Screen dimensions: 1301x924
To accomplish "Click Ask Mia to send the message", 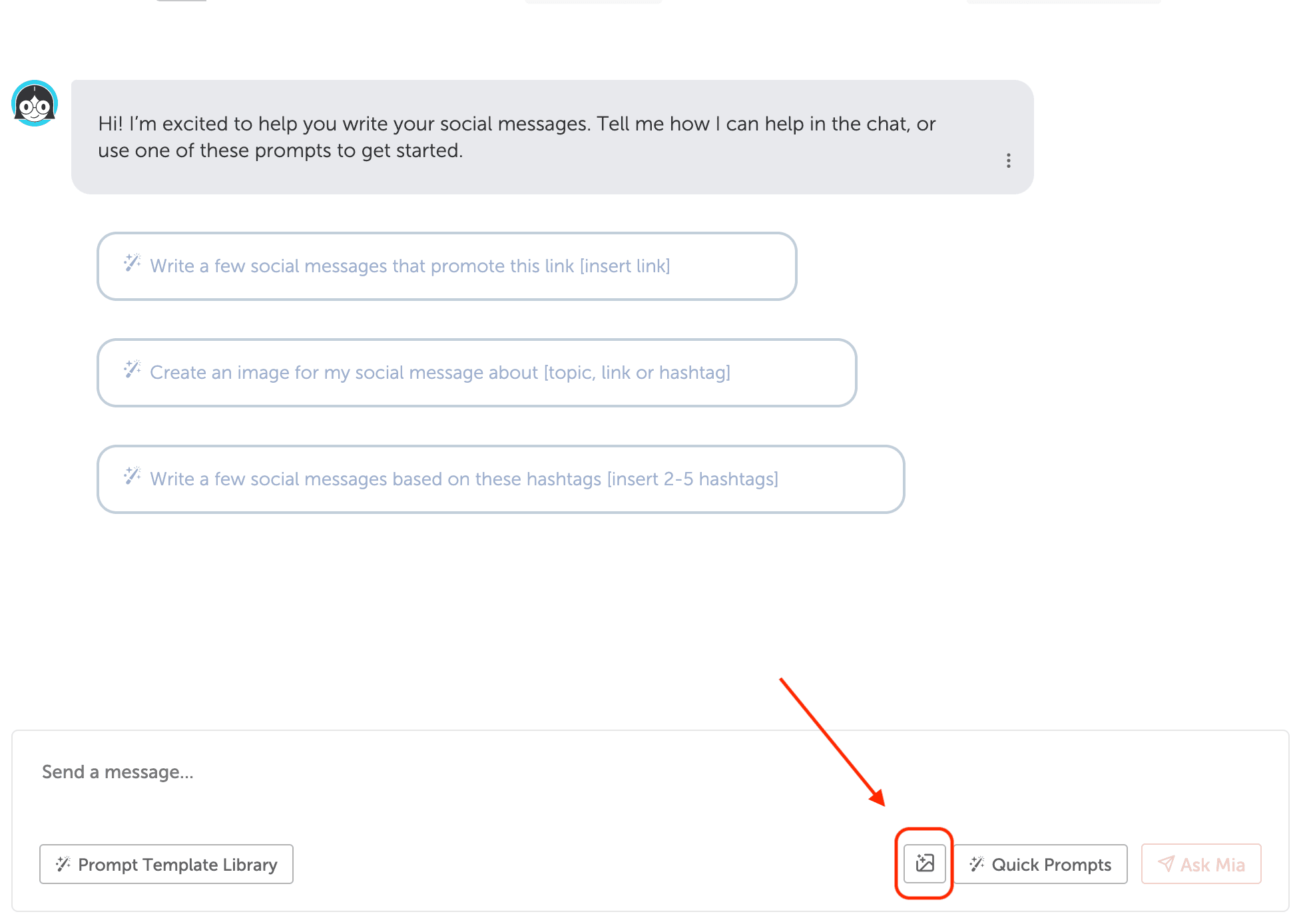I will click(x=1200, y=863).
